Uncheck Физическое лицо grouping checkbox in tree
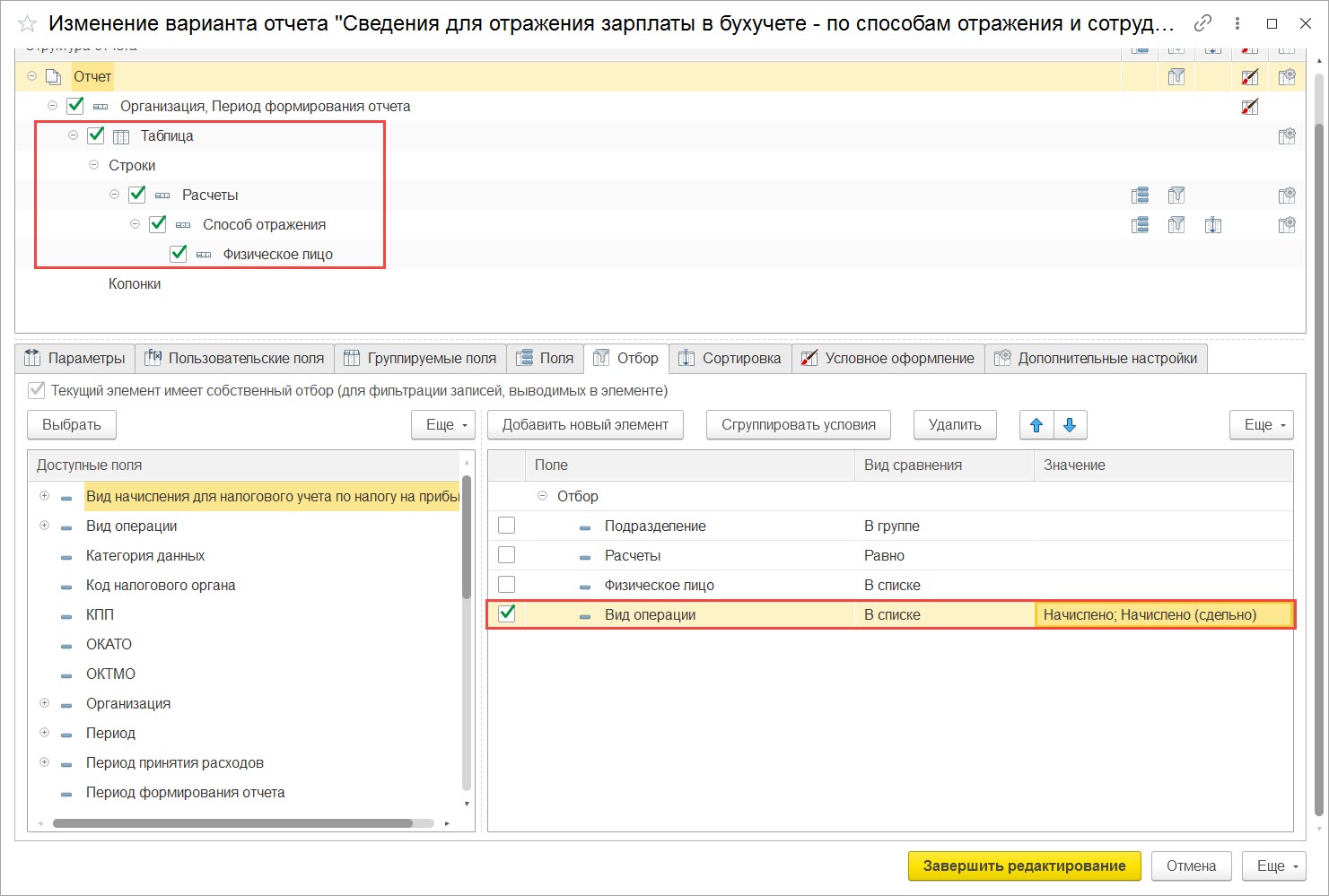 [x=179, y=254]
